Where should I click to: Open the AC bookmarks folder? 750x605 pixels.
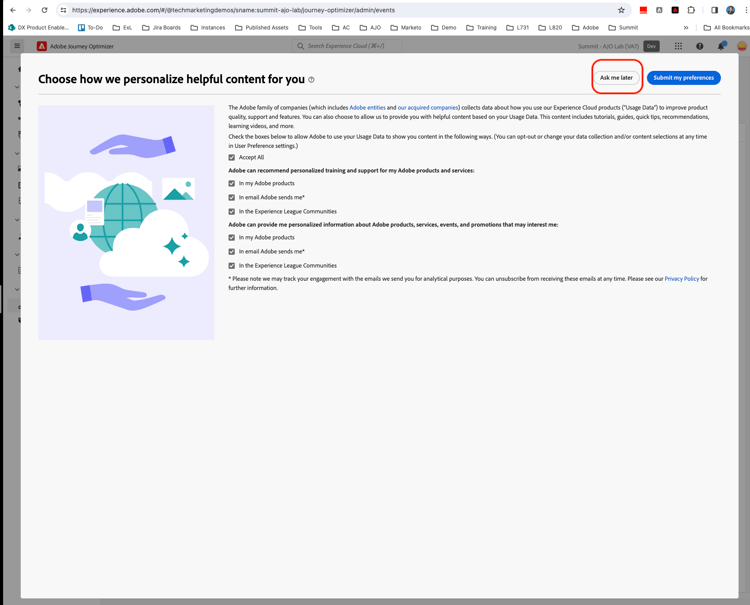click(341, 28)
